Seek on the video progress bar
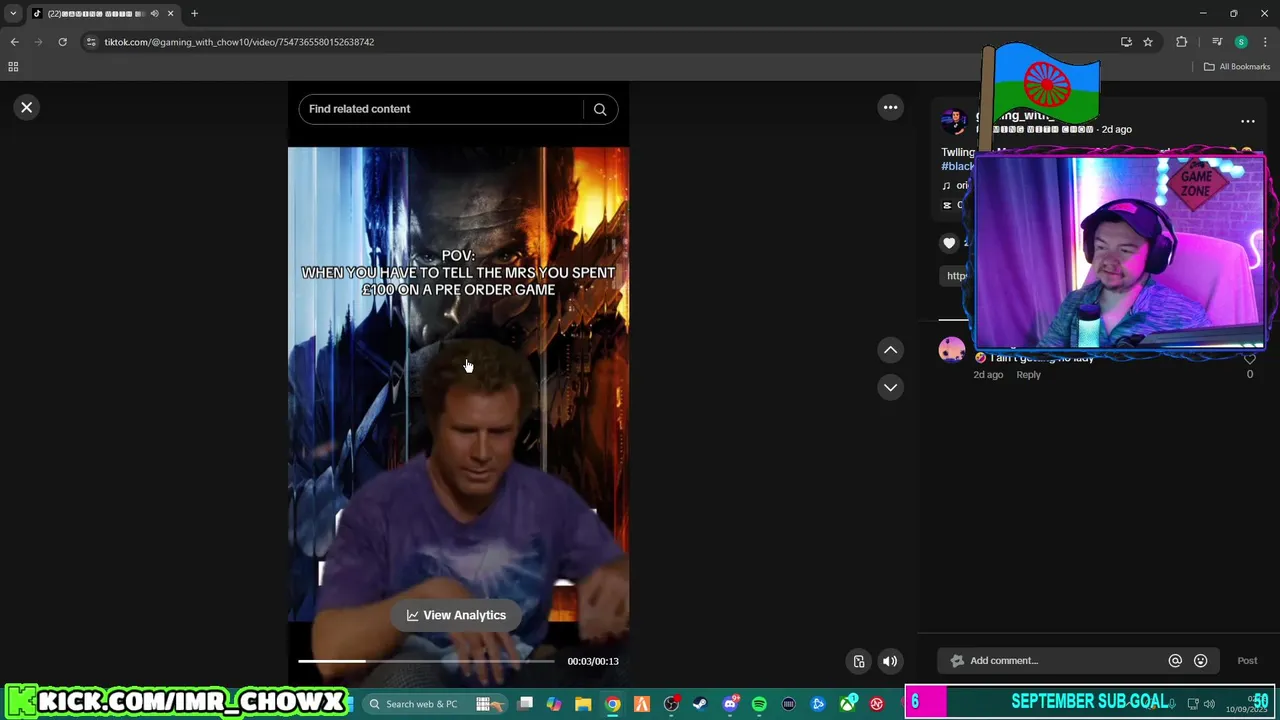Viewport: 1280px width, 720px height. click(426, 661)
